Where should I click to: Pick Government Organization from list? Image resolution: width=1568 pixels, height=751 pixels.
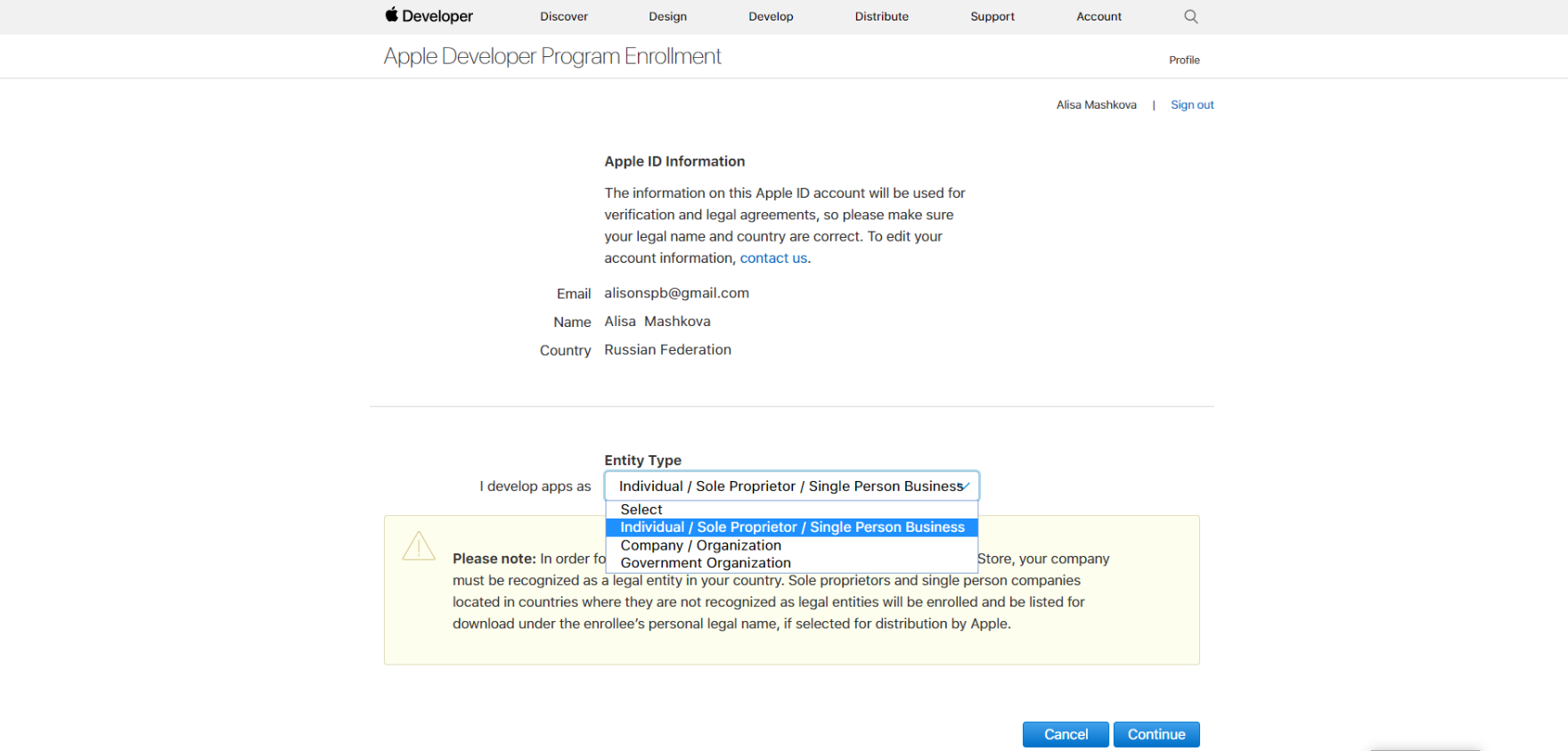(x=706, y=563)
